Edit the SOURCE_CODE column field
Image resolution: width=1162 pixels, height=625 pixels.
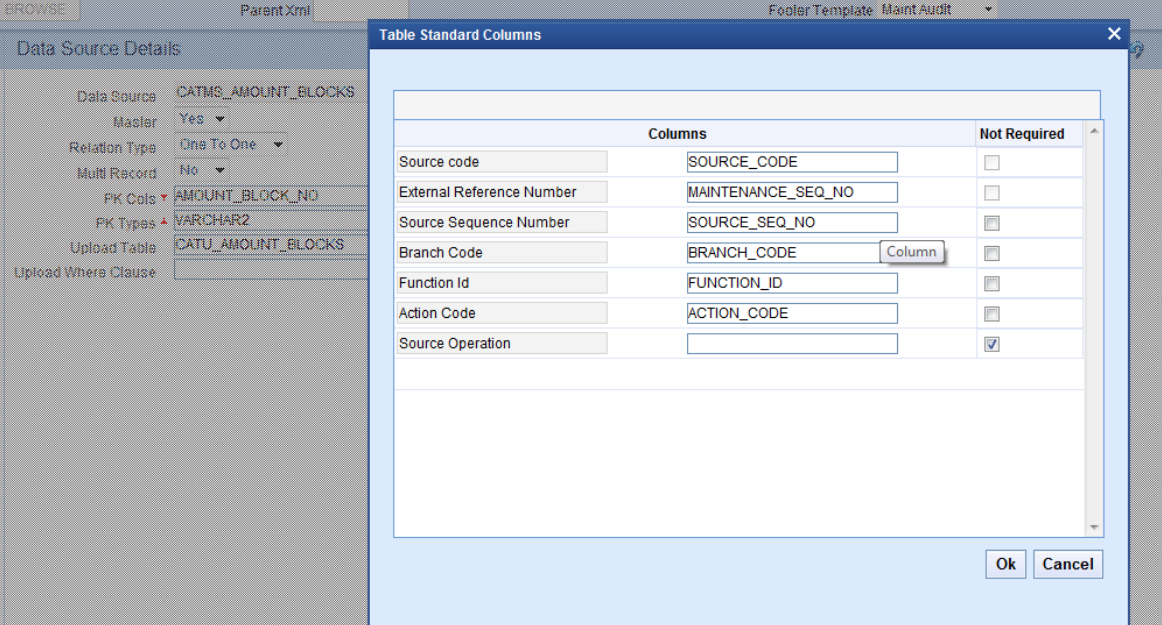(792, 162)
